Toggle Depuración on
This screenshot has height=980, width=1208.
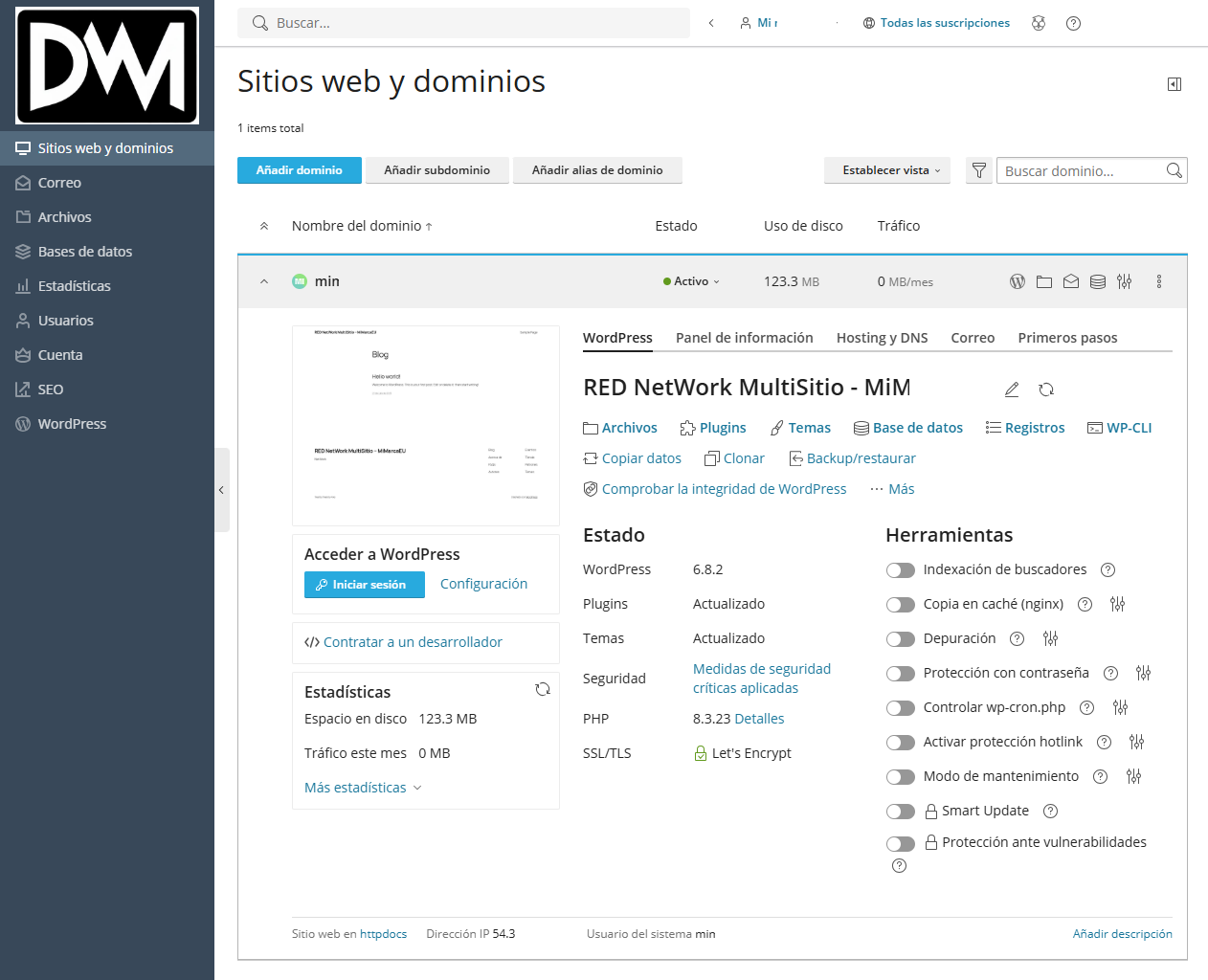pyautogui.click(x=901, y=639)
